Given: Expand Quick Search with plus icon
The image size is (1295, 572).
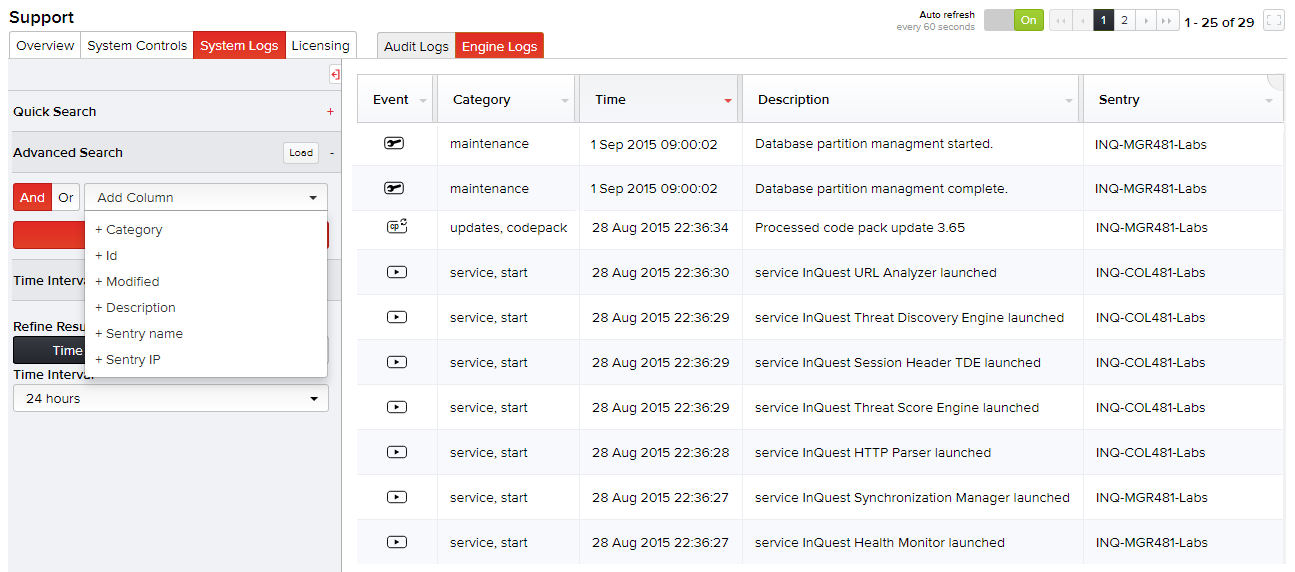Looking at the screenshot, I should (330, 112).
